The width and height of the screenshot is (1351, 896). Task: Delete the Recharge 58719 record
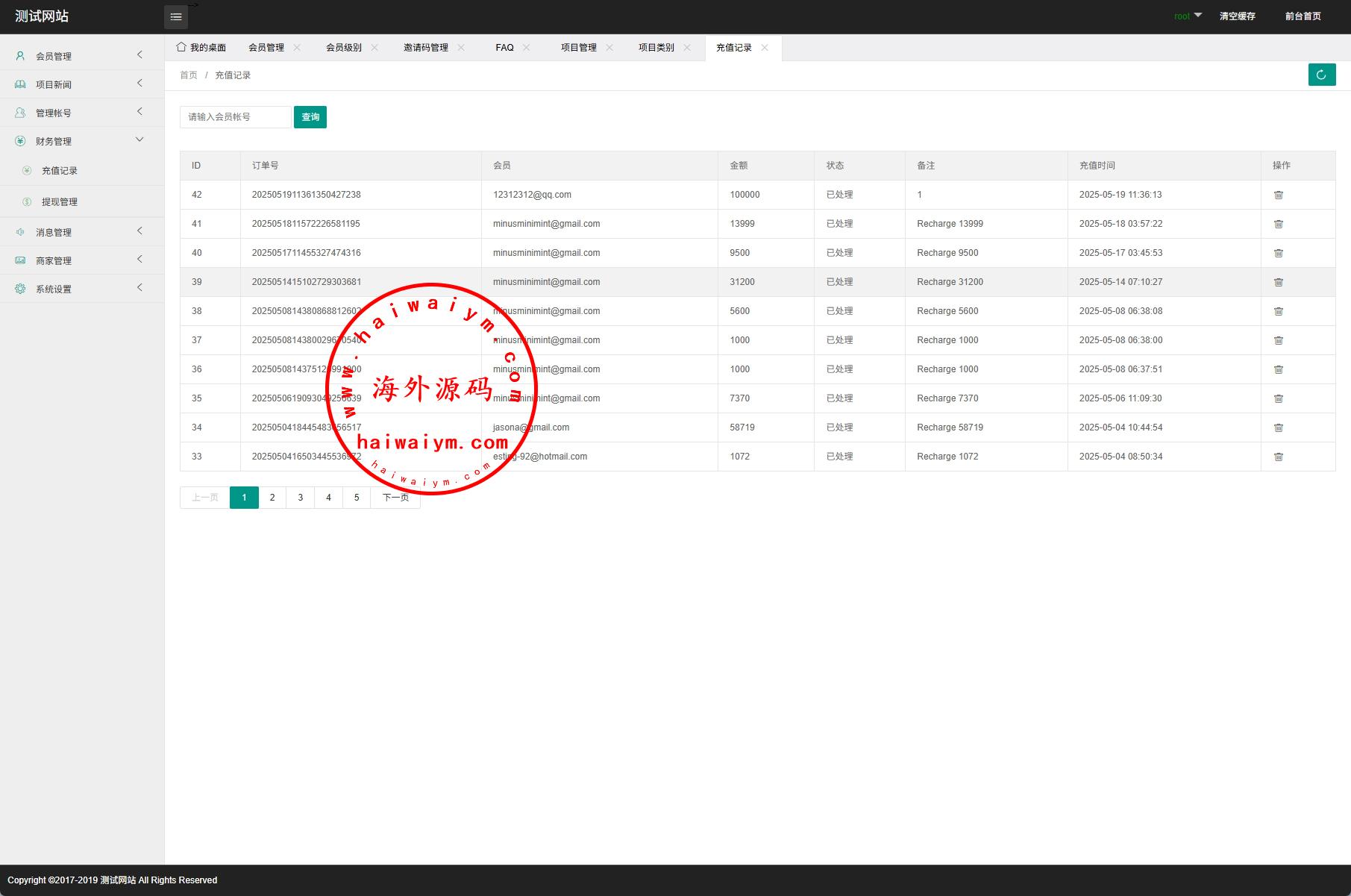(x=1278, y=427)
